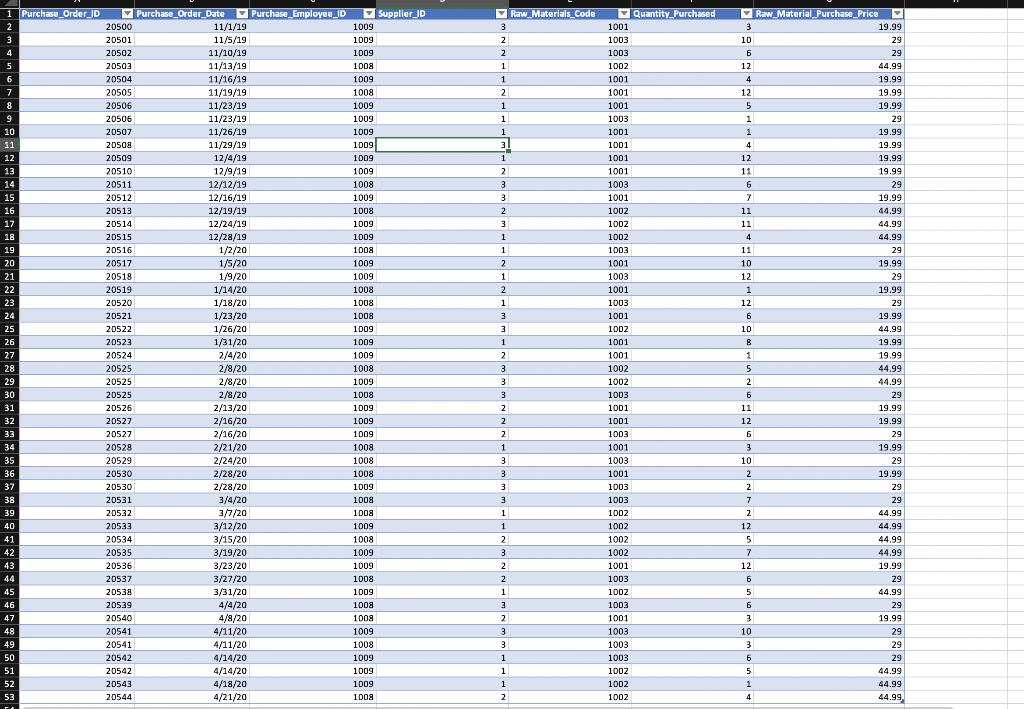Open the Purchase_Order_Date filter dropdown

240,14
